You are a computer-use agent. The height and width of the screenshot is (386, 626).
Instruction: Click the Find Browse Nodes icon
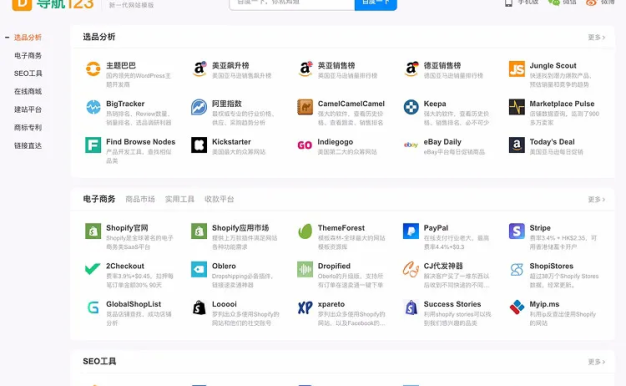[93, 145]
